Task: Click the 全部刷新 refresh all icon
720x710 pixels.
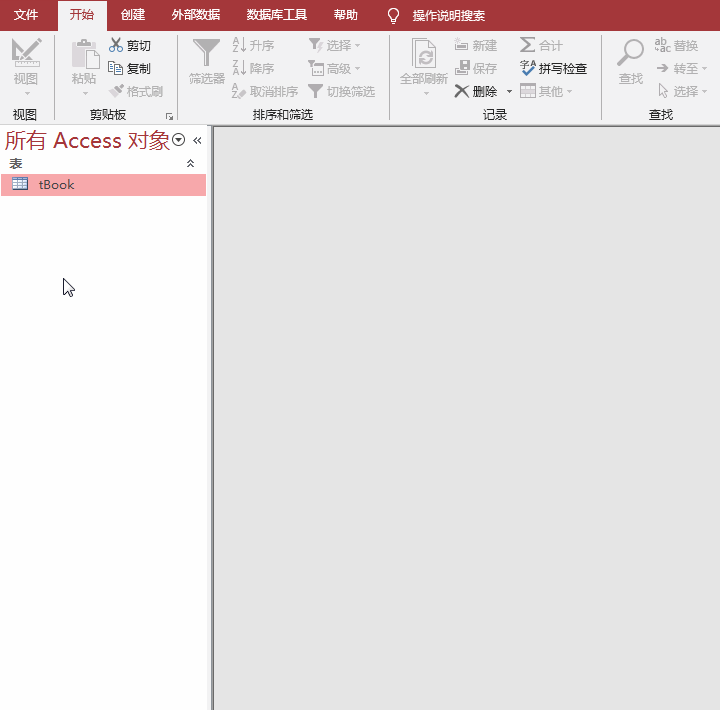Action: (x=424, y=54)
